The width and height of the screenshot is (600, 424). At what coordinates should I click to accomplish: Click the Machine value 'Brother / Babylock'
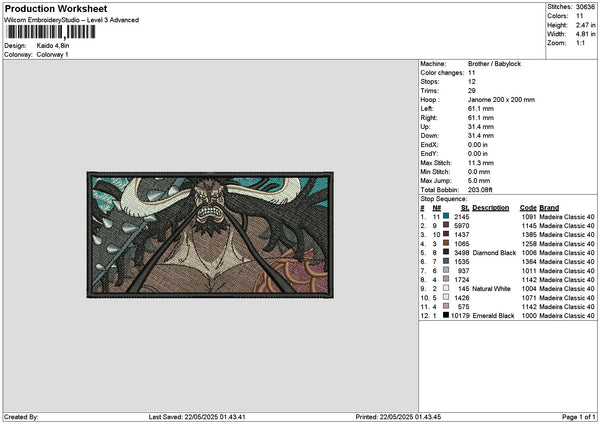pos(494,64)
